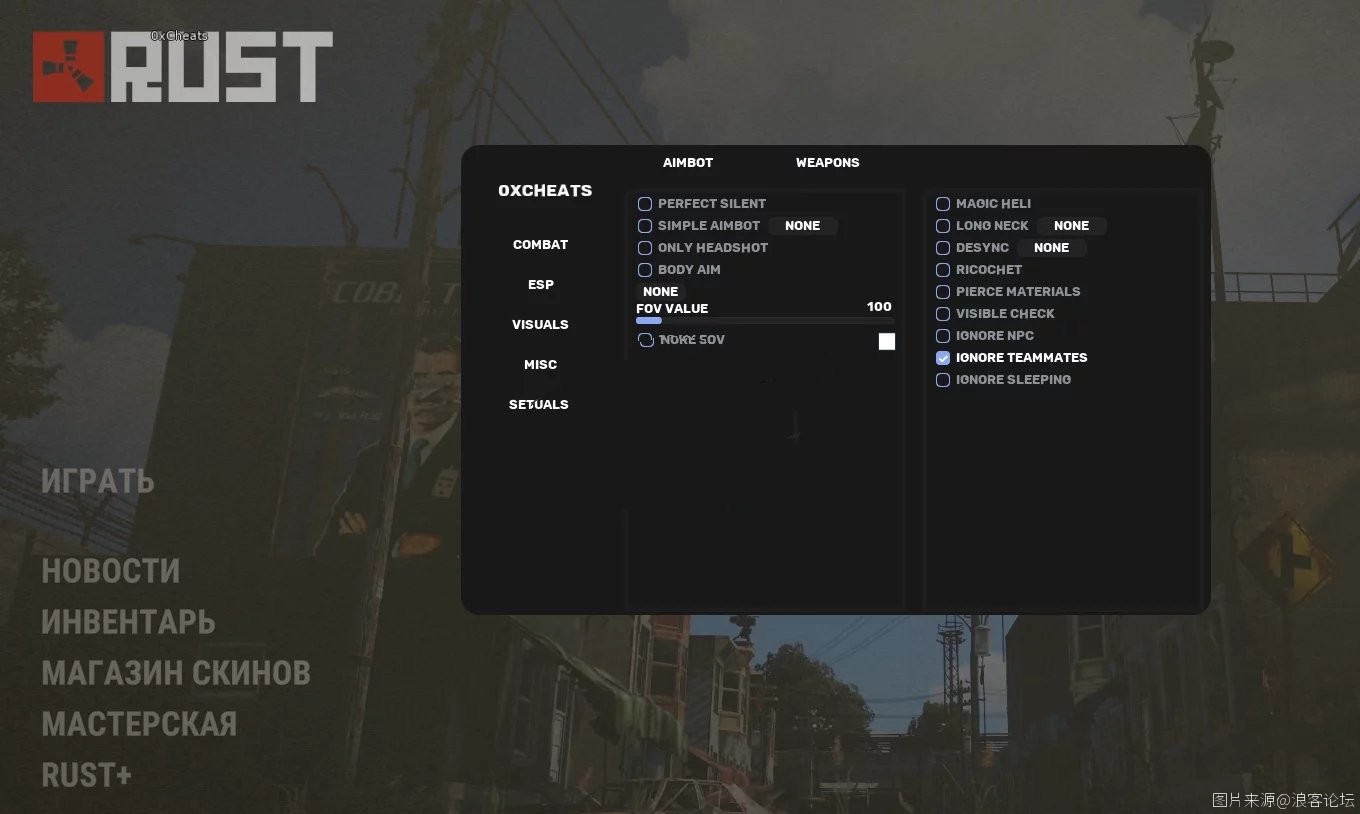Open the Combat section in sidebar

540,245
